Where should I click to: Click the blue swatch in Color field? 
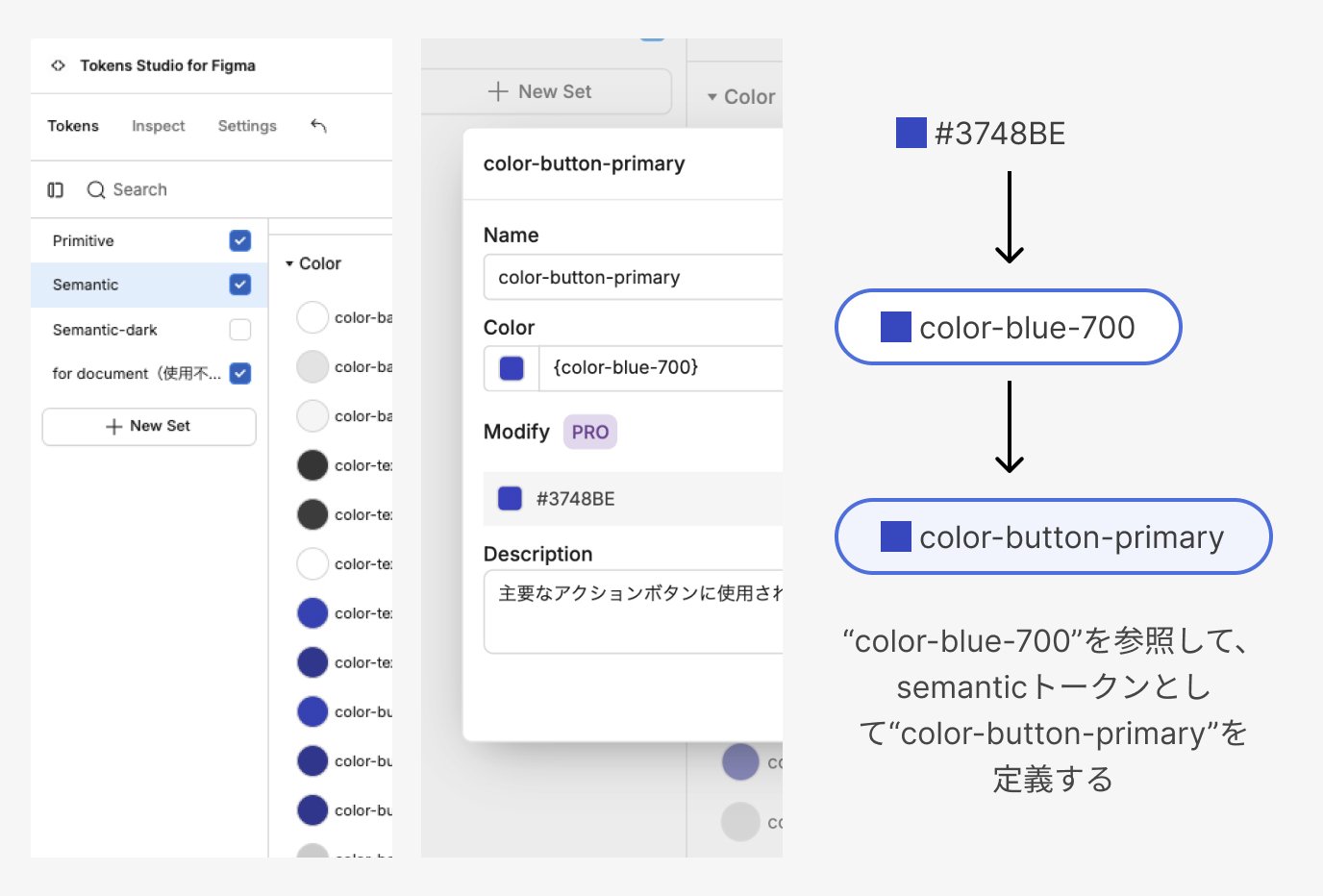pos(512,368)
